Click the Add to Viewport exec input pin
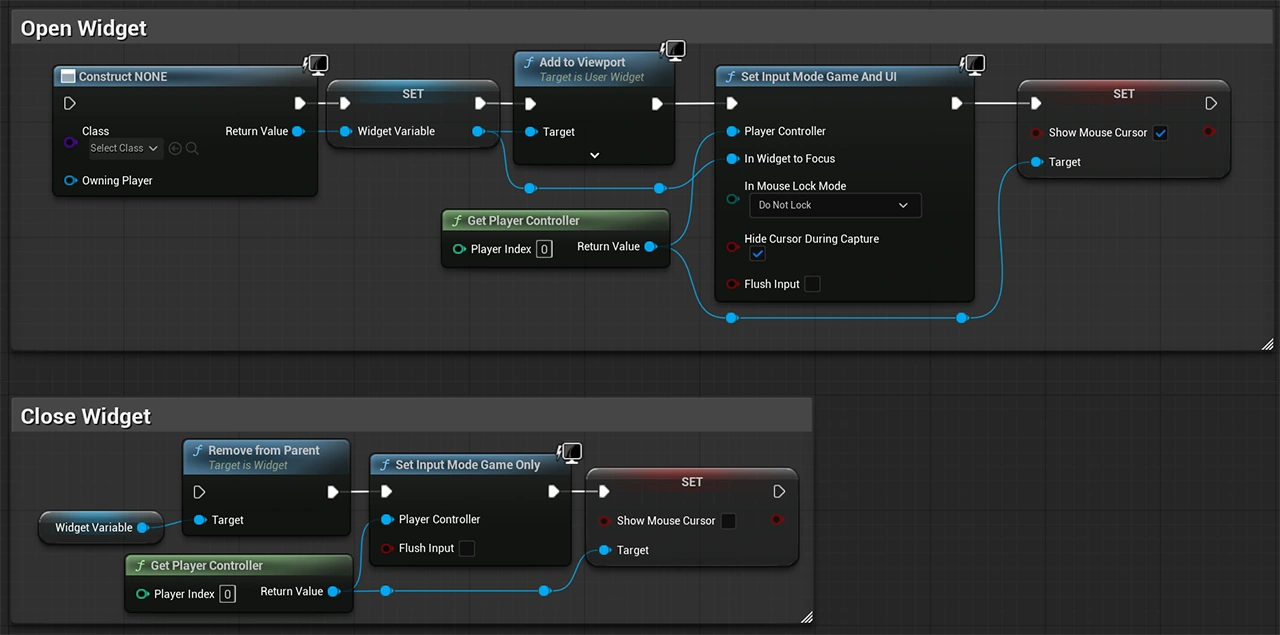Image resolution: width=1280 pixels, height=635 pixels. point(531,103)
